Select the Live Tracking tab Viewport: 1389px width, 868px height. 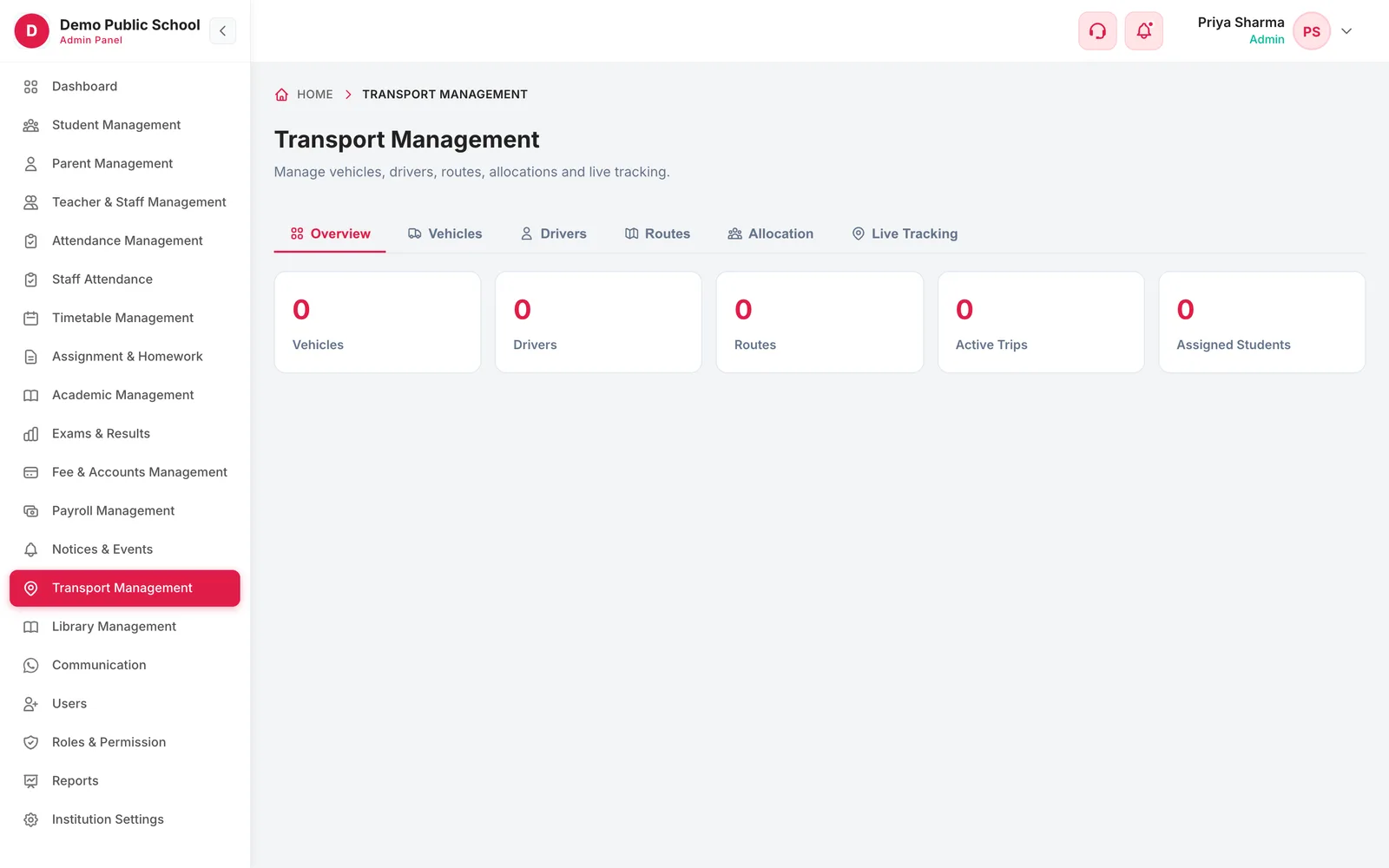(905, 233)
